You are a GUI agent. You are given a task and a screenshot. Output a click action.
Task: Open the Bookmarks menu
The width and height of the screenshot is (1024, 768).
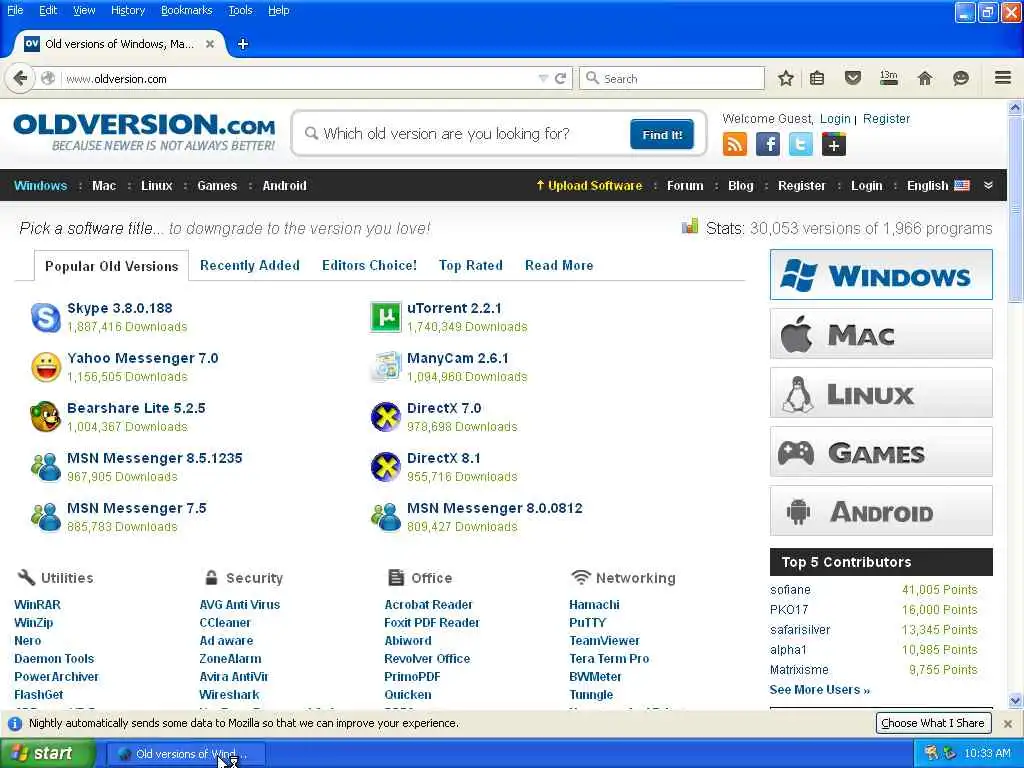click(187, 10)
